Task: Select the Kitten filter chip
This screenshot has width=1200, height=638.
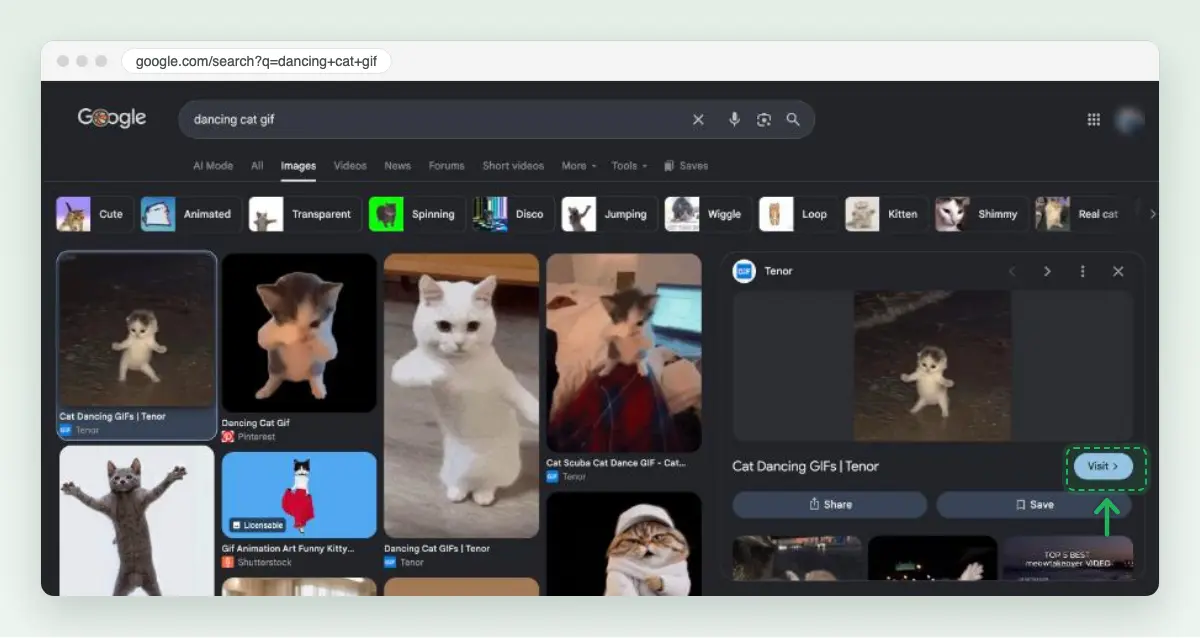Action: (886, 214)
